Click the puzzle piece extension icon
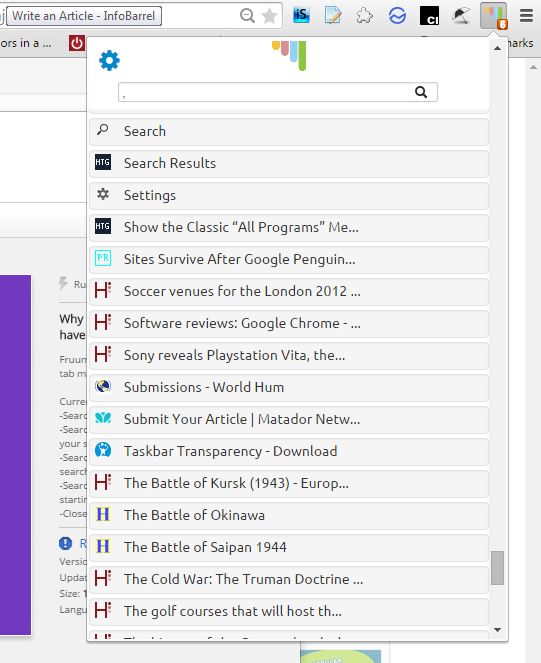 [x=365, y=16]
